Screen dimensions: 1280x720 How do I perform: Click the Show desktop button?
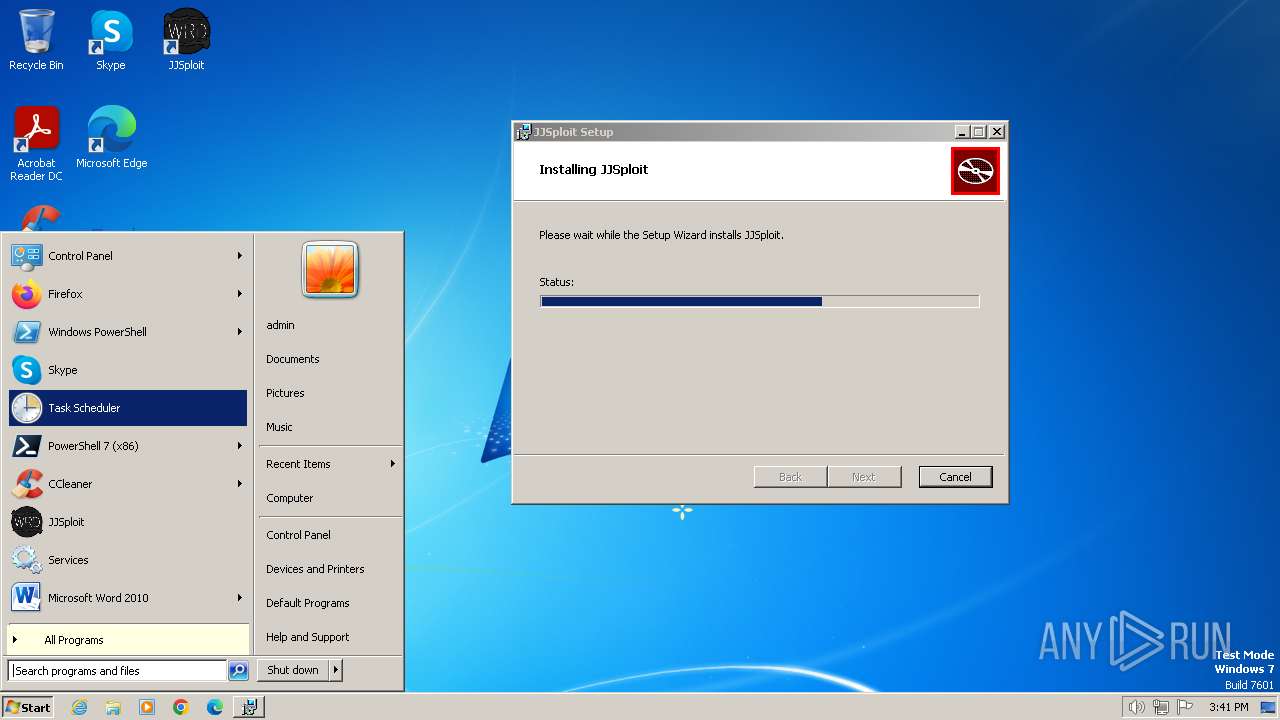(x=1269, y=707)
